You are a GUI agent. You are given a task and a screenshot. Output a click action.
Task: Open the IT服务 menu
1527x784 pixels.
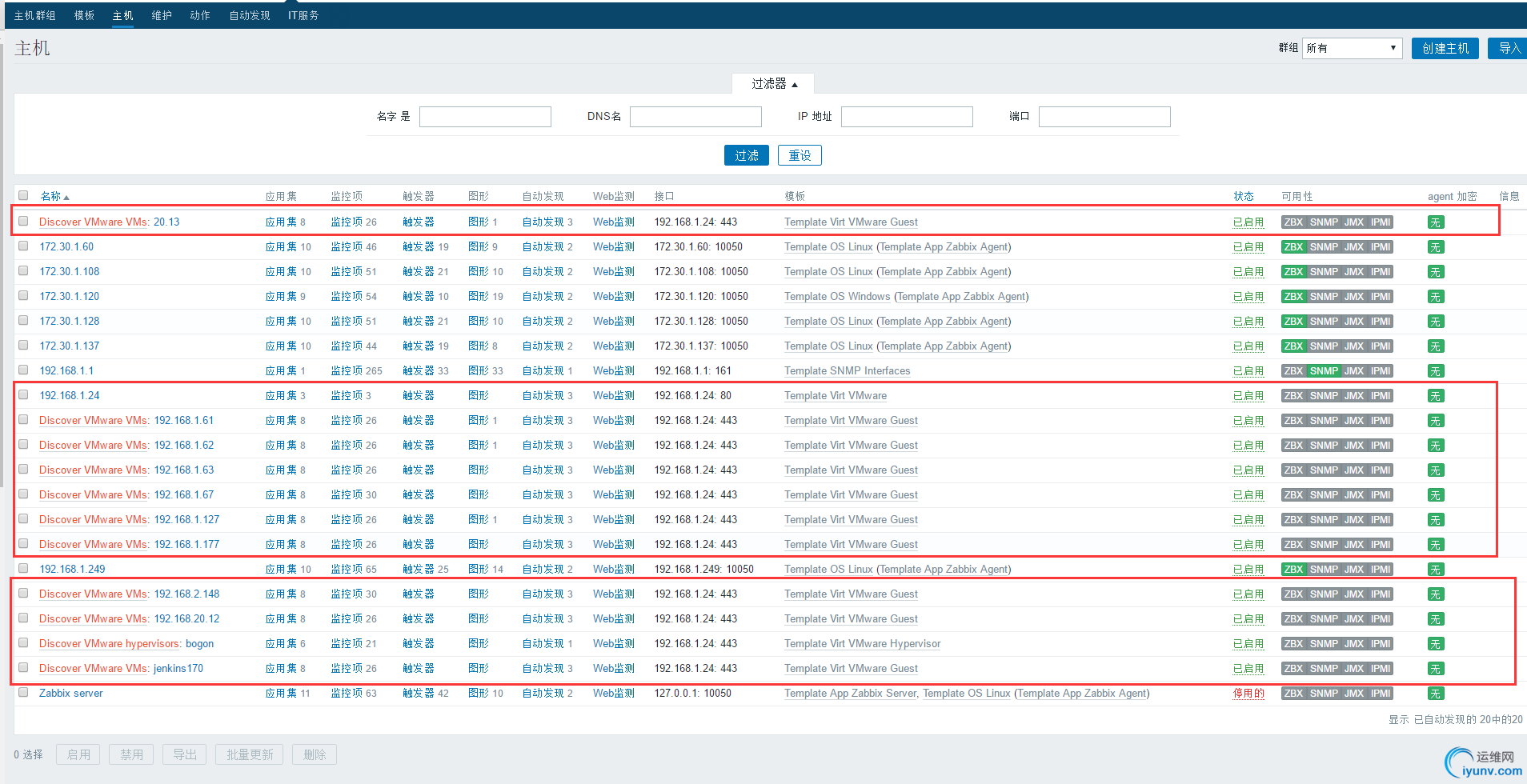pos(303,15)
